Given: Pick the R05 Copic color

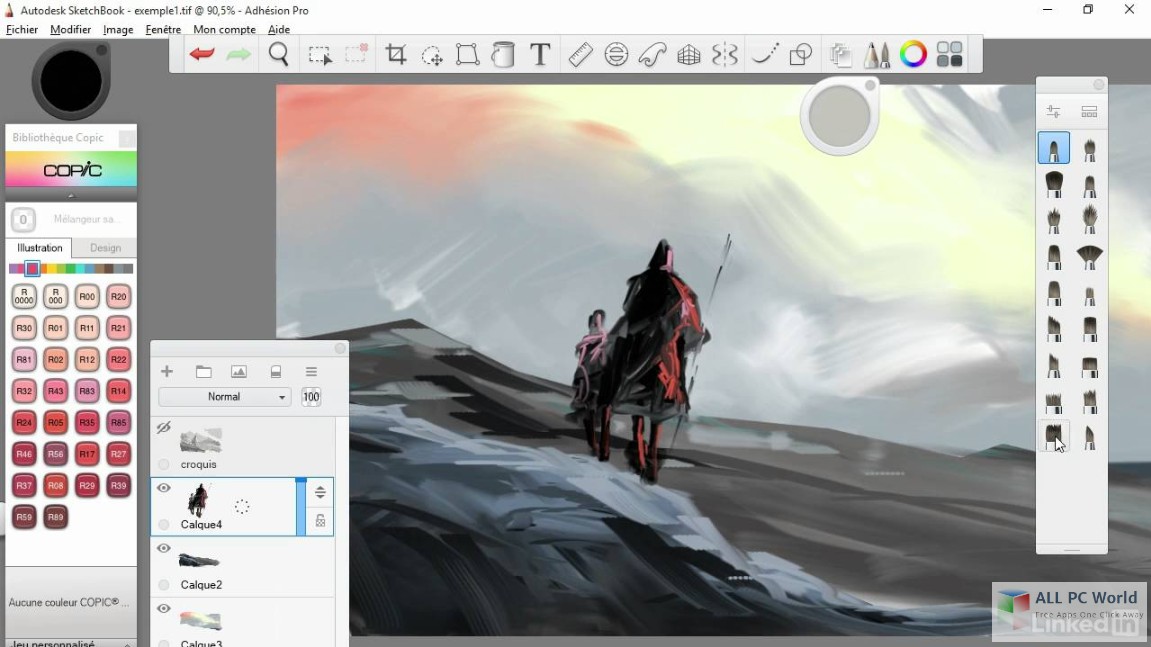Looking at the screenshot, I should coord(55,422).
